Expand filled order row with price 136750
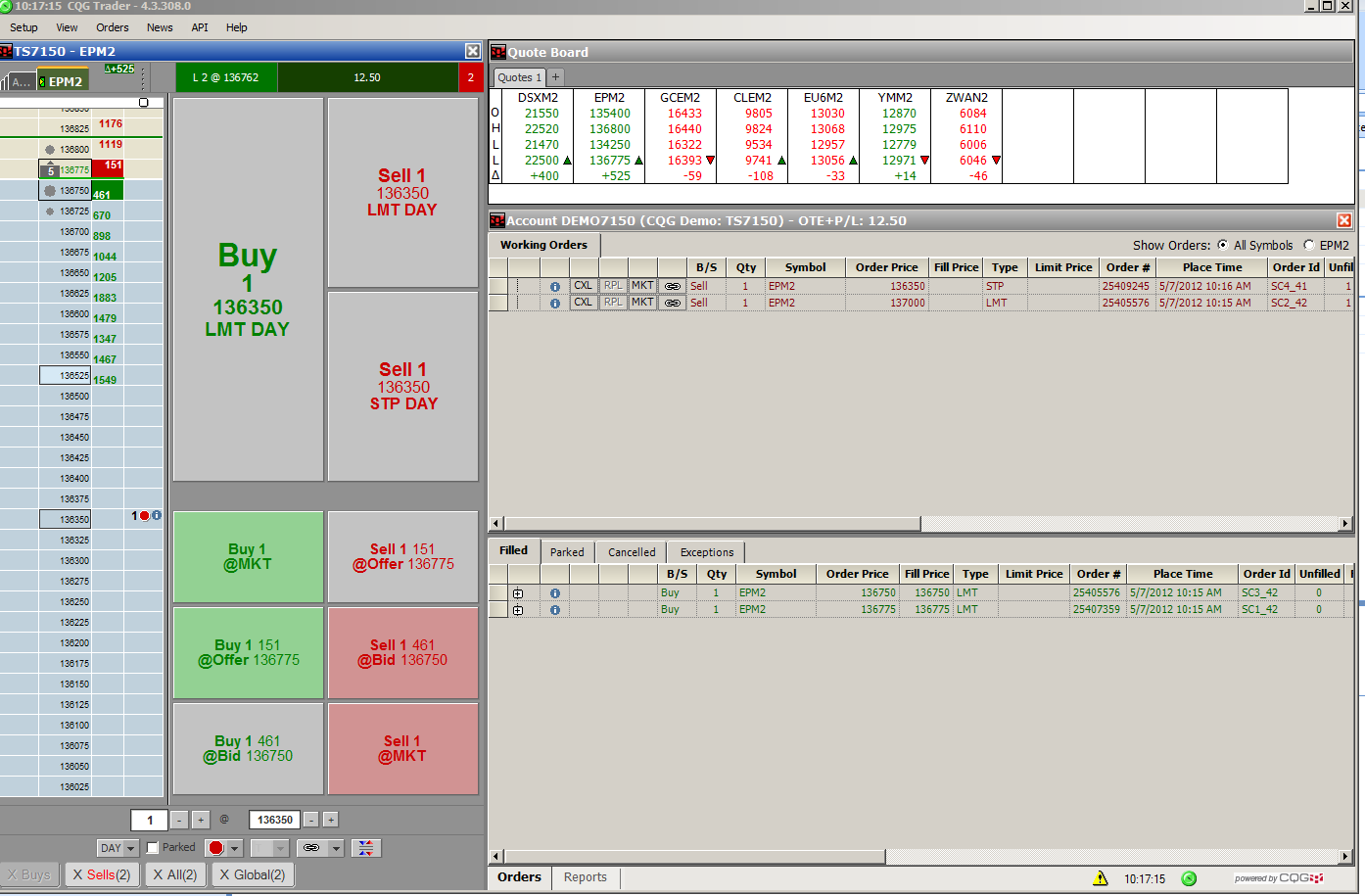1365x896 pixels. tap(518, 593)
